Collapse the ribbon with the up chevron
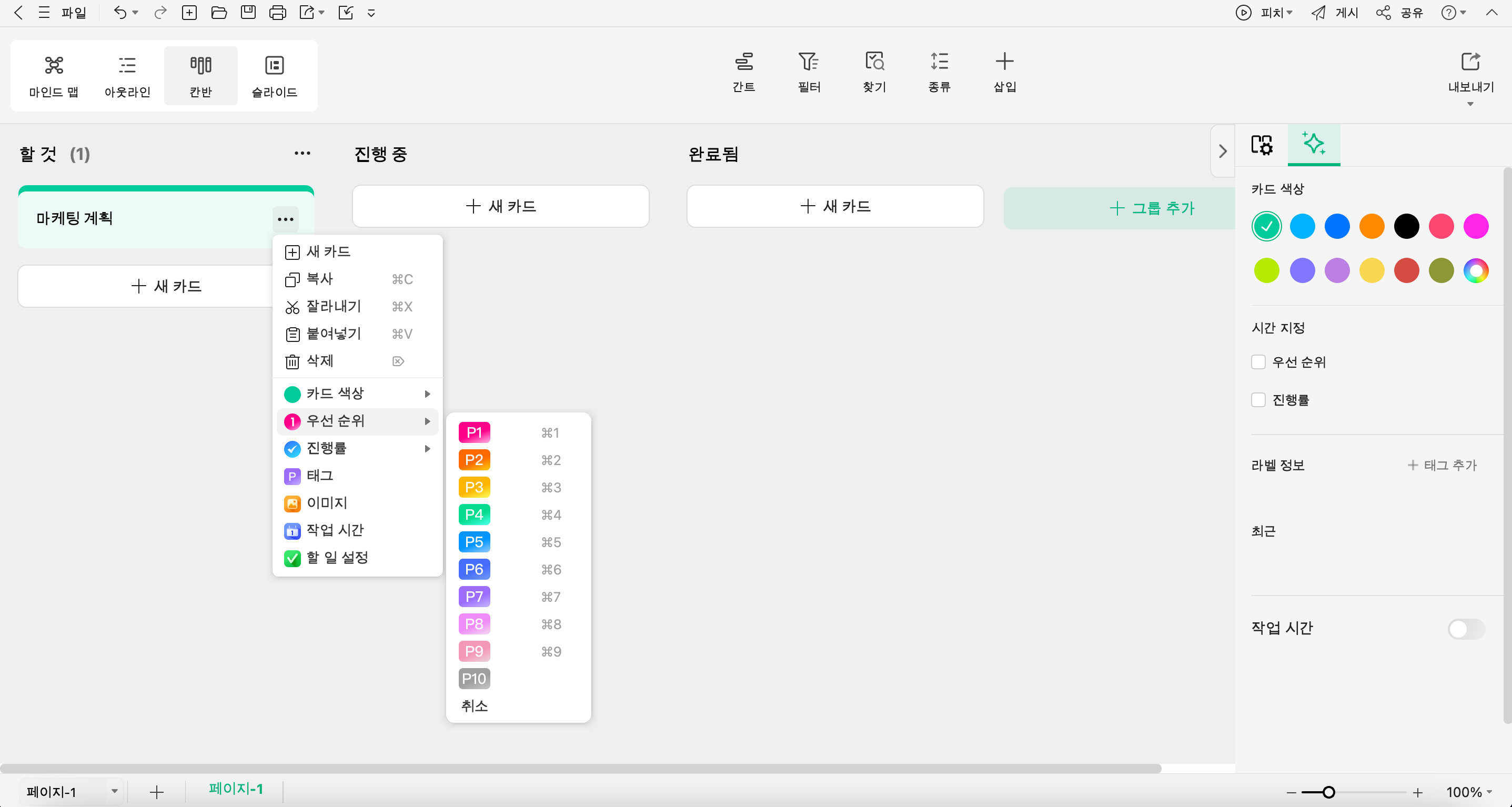Image resolution: width=1512 pixels, height=807 pixels. pyautogui.click(x=1491, y=12)
